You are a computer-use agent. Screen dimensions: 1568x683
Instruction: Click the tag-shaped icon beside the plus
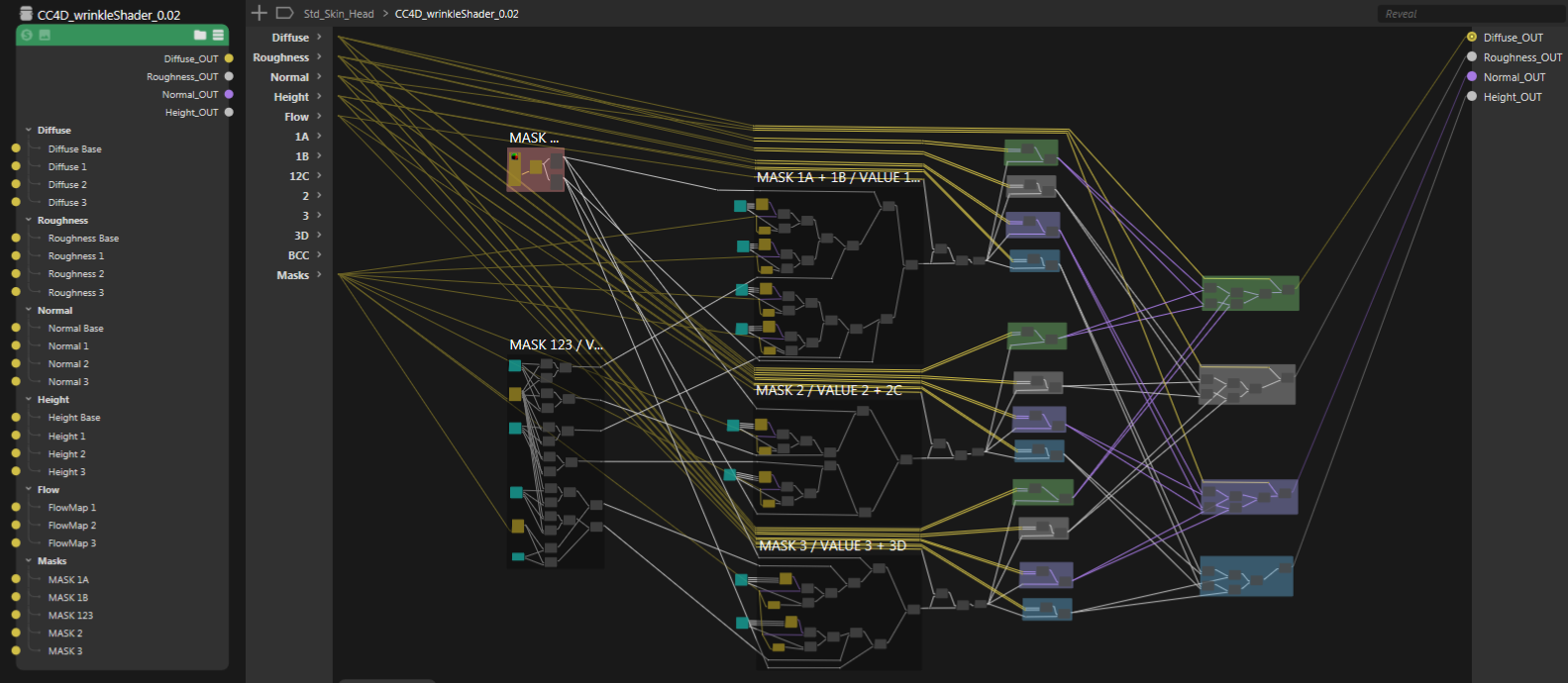point(284,13)
